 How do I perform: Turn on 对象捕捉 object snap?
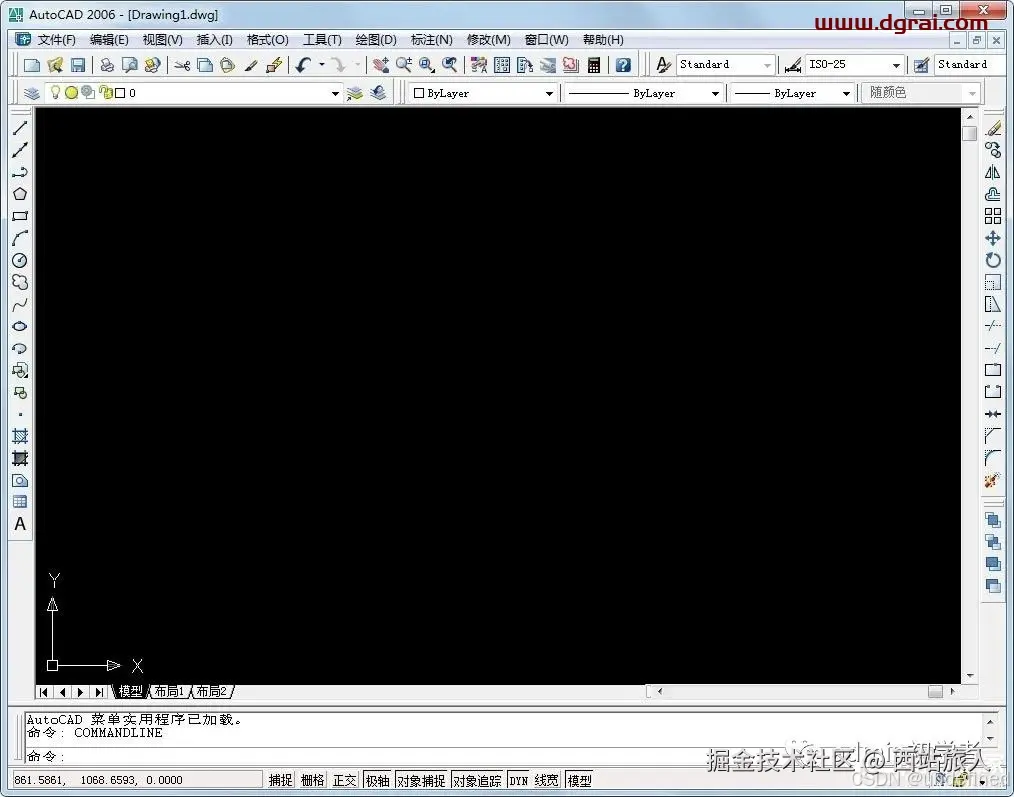pyautogui.click(x=422, y=780)
